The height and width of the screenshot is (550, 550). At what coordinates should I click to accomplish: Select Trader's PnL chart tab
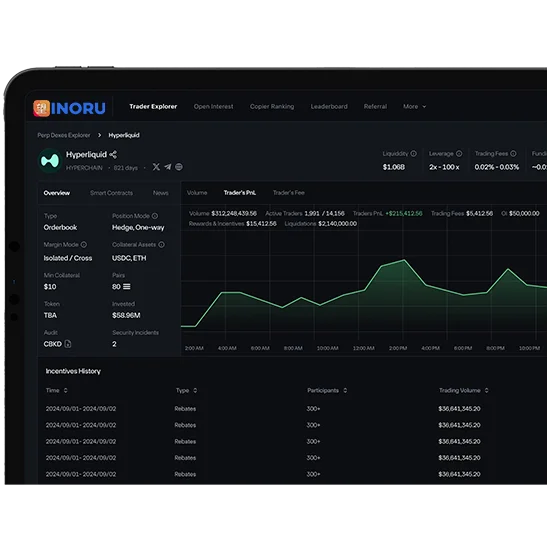[240, 193]
